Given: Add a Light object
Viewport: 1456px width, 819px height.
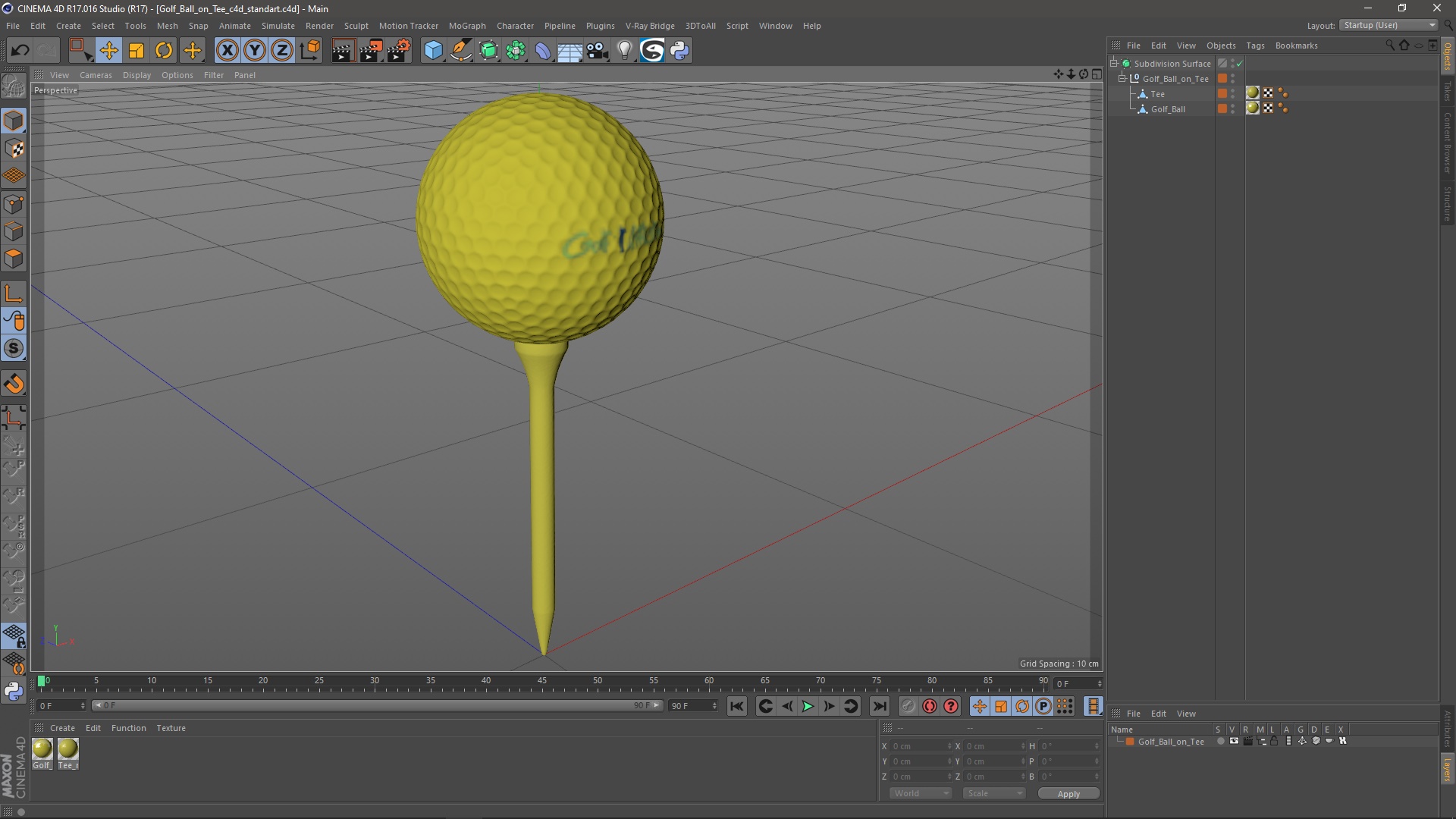Looking at the screenshot, I should point(624,51).
